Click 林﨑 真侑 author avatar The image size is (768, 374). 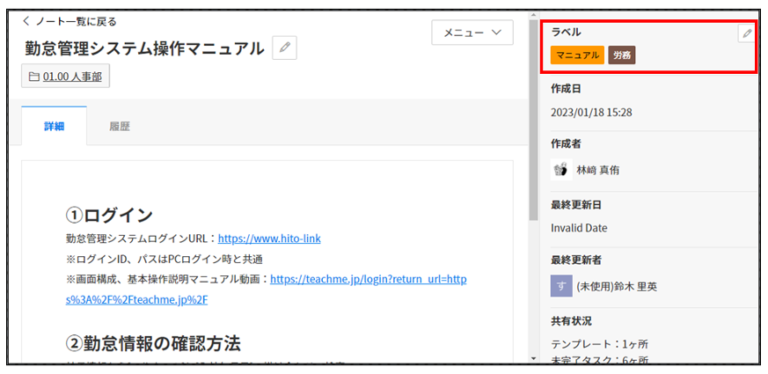(x=561, y=169)
